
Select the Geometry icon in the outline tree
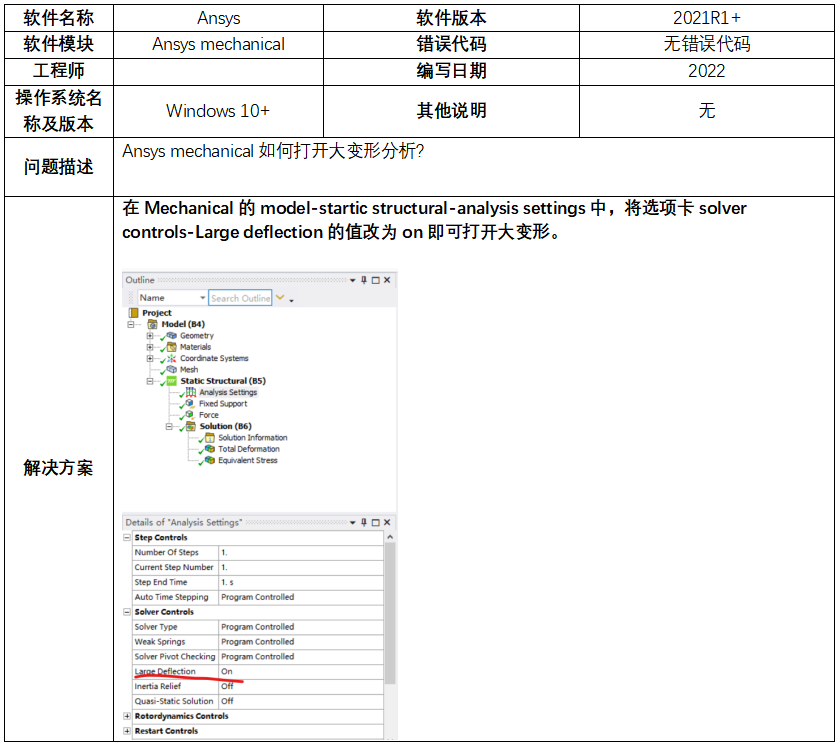tap(171, 336)
